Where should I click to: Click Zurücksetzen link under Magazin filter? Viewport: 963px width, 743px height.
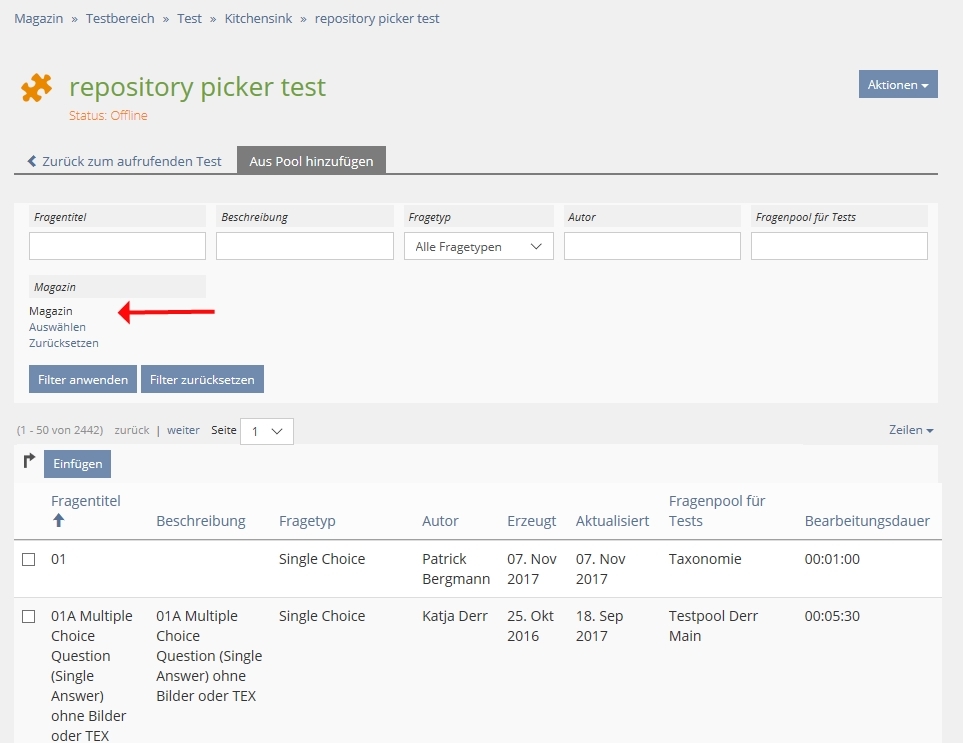[64, 343]
